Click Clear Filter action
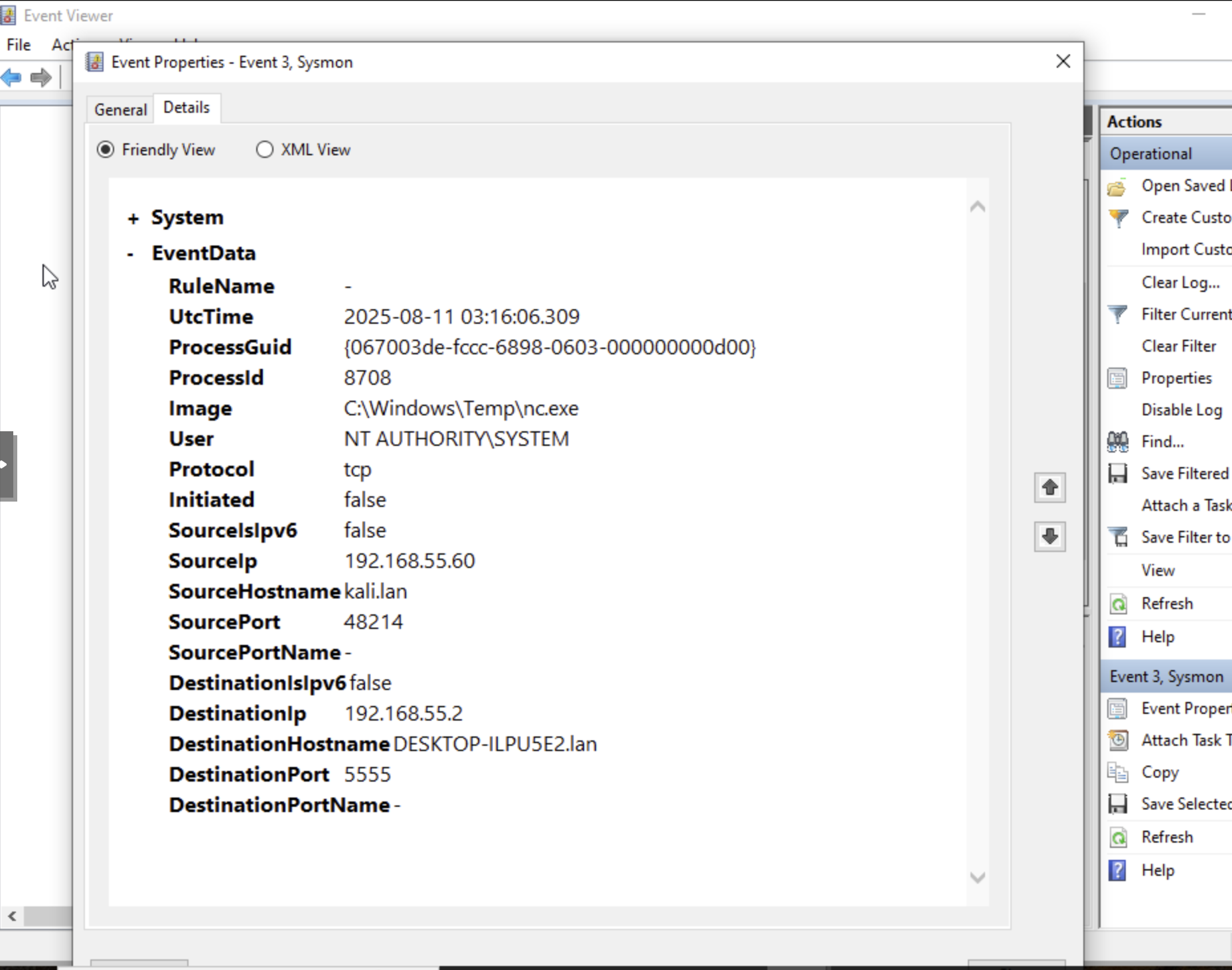 point(1178,346)
